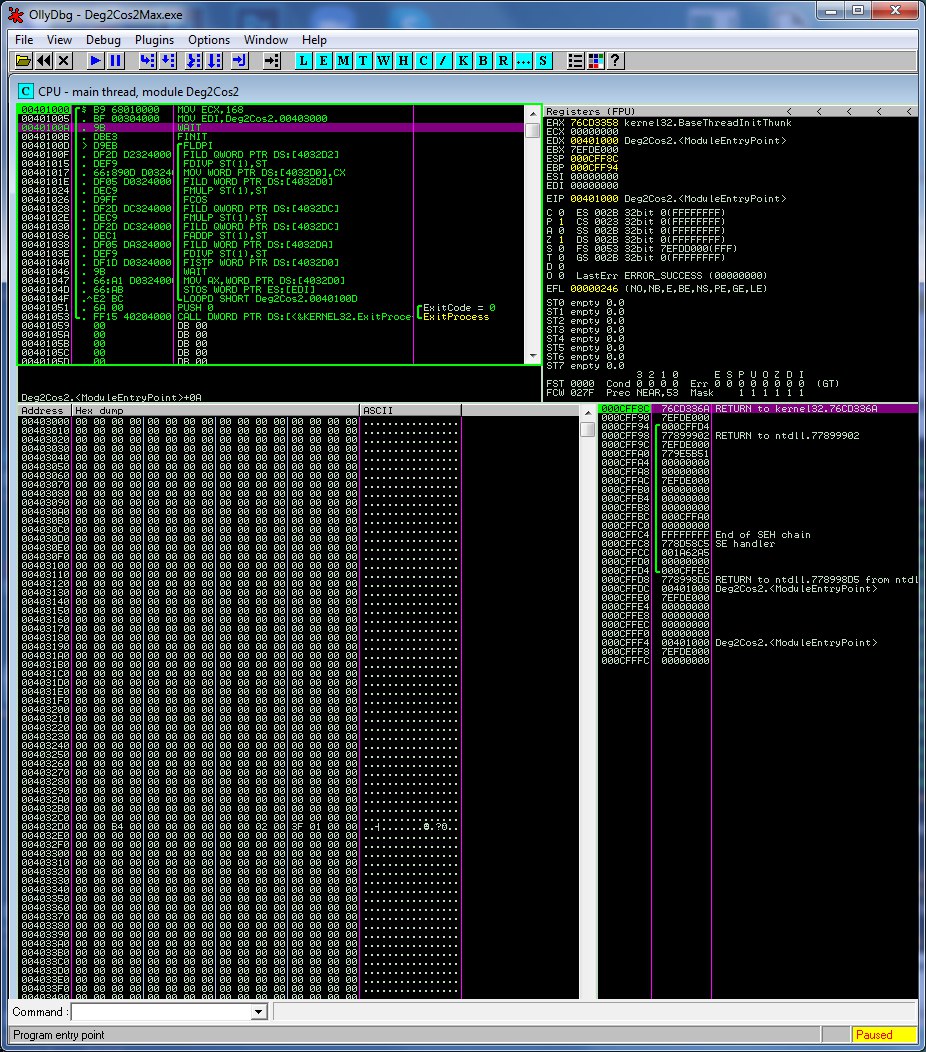Open the Patches window (/ button)

point(443,61)
